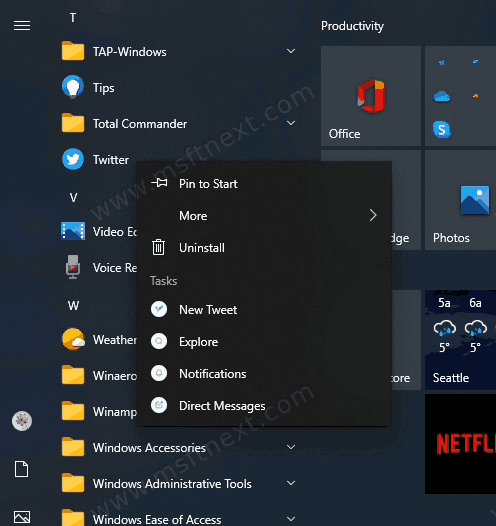Select Notifications task

(264, 373)
